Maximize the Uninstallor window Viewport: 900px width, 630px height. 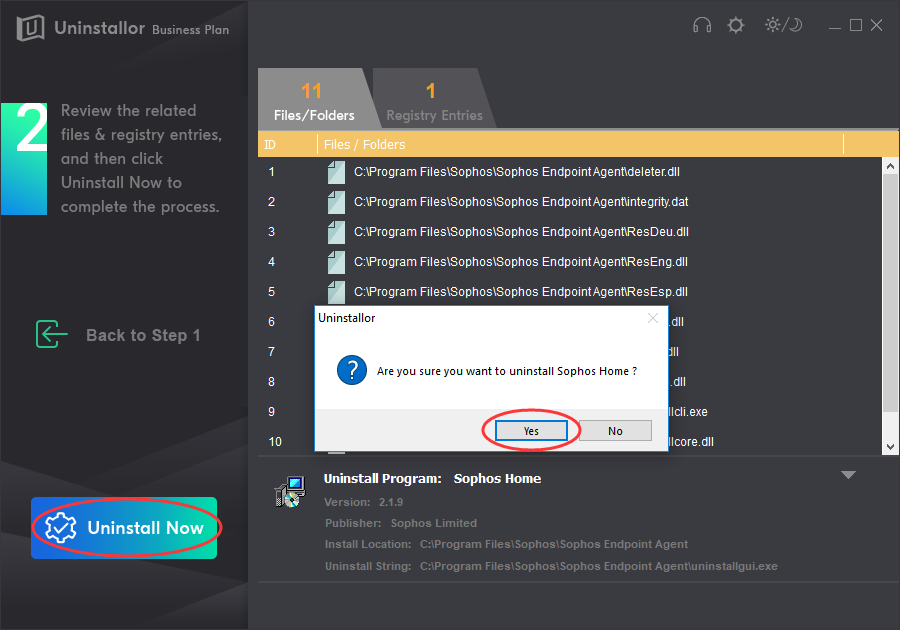pos(856,25)
